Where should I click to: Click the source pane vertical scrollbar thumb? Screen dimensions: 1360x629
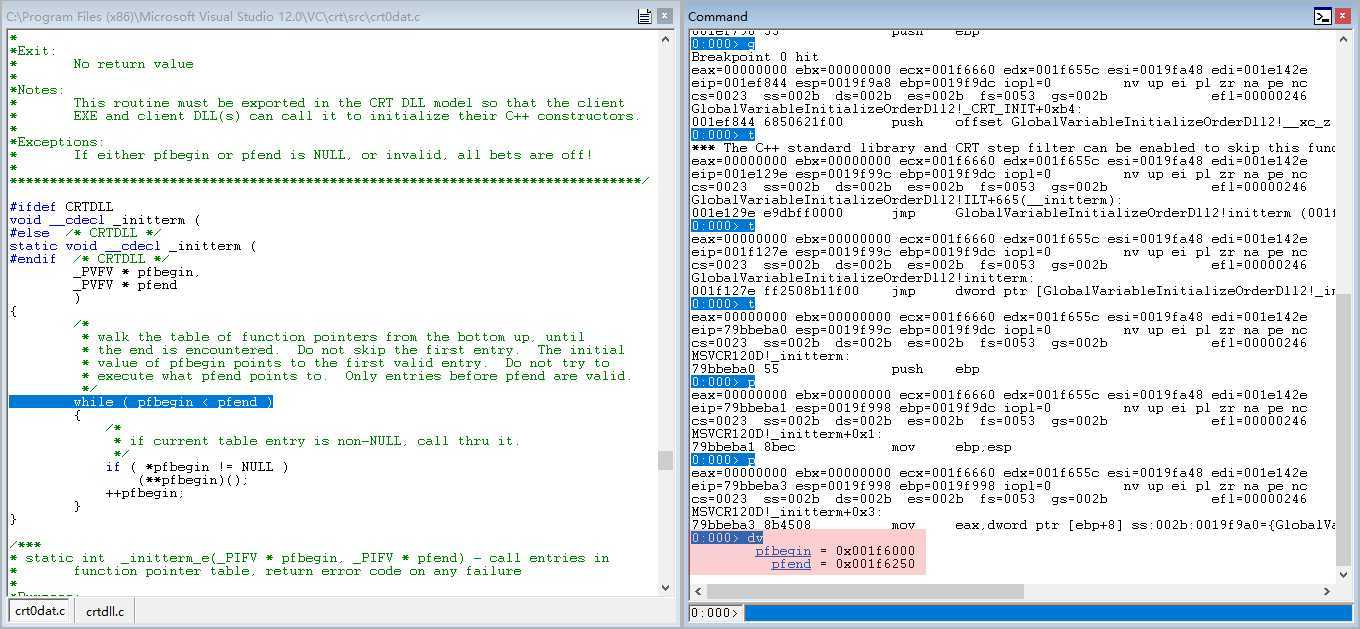[665, 460]
